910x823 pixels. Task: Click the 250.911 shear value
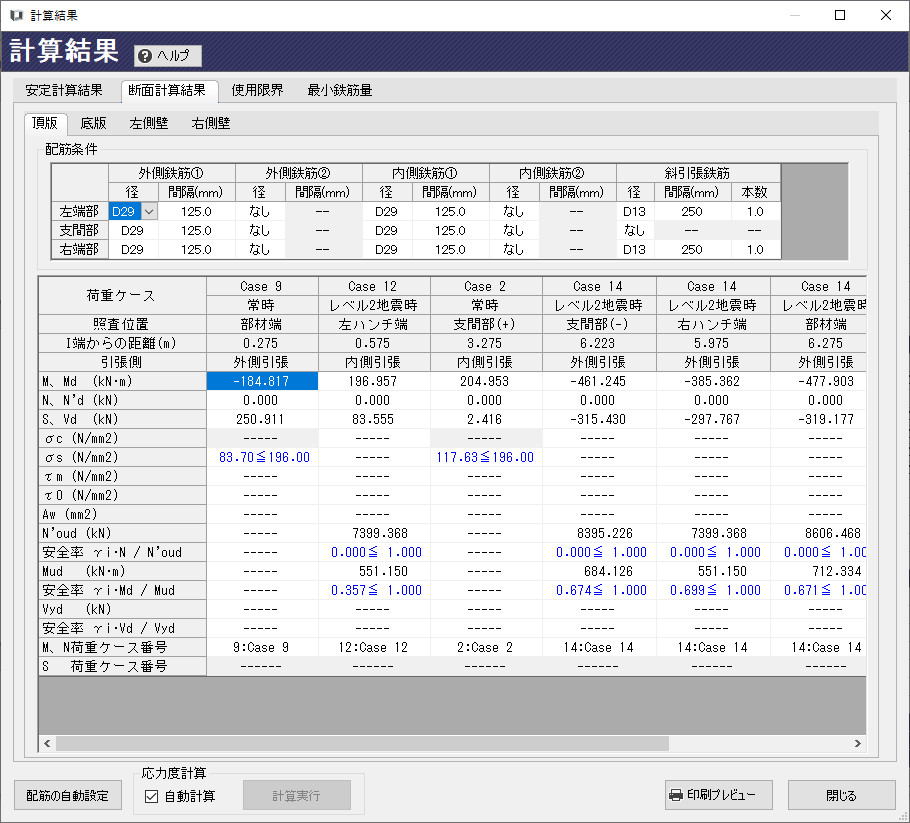pyautogui.click(x=261, y=419)
